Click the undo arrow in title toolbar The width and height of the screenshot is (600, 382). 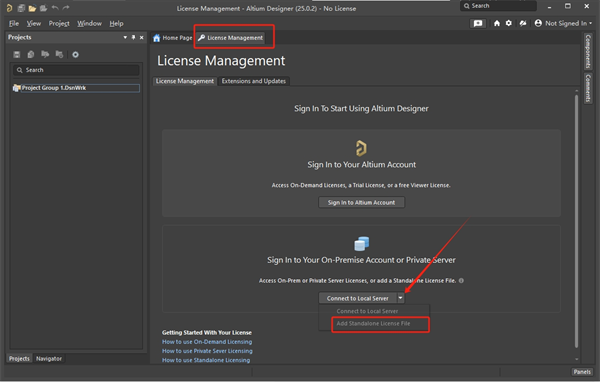click(x=55, y=8)
